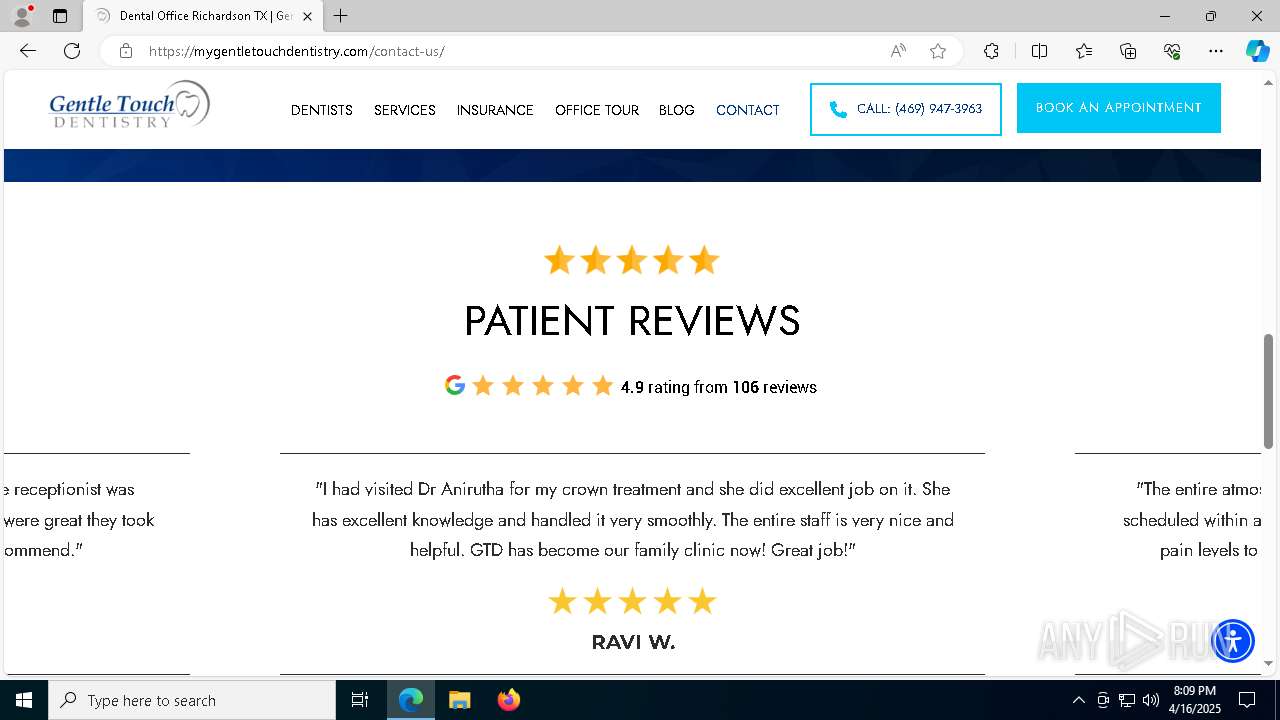Viewport: 1280px width, 720px height.
Task: Go to the INSURANCE nav page
Action: 495,110
